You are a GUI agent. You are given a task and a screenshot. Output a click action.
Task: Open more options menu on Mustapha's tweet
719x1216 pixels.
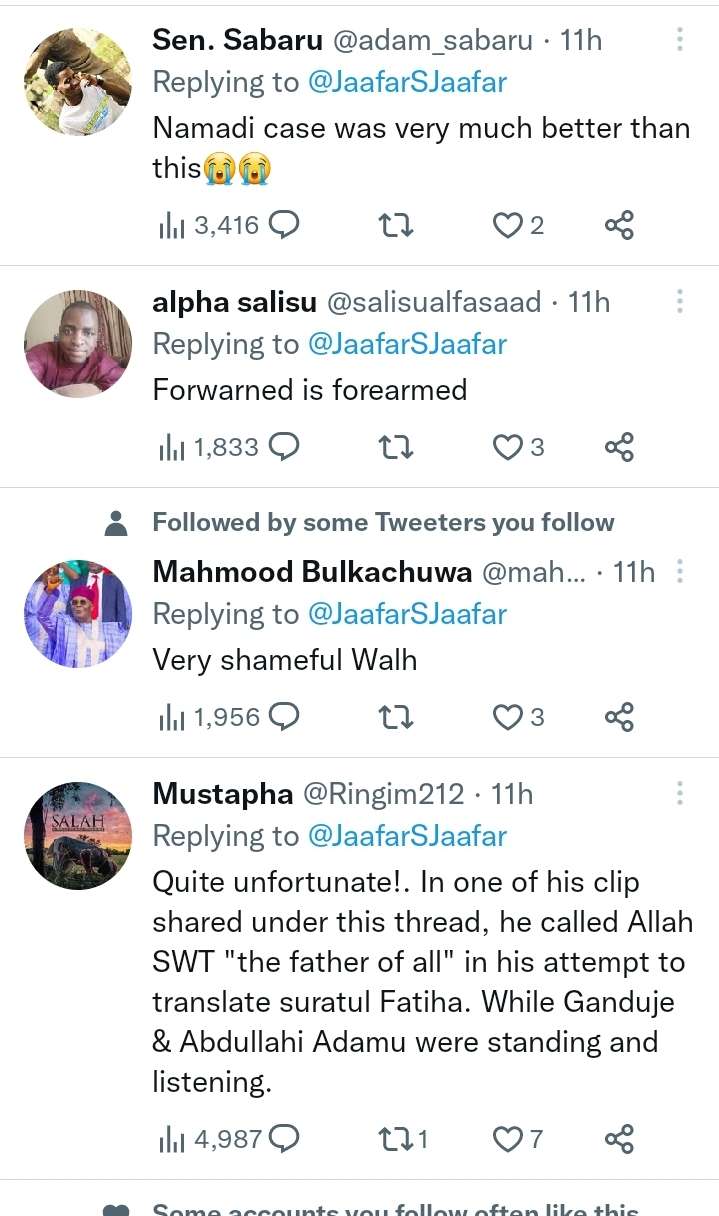[680, 794]
